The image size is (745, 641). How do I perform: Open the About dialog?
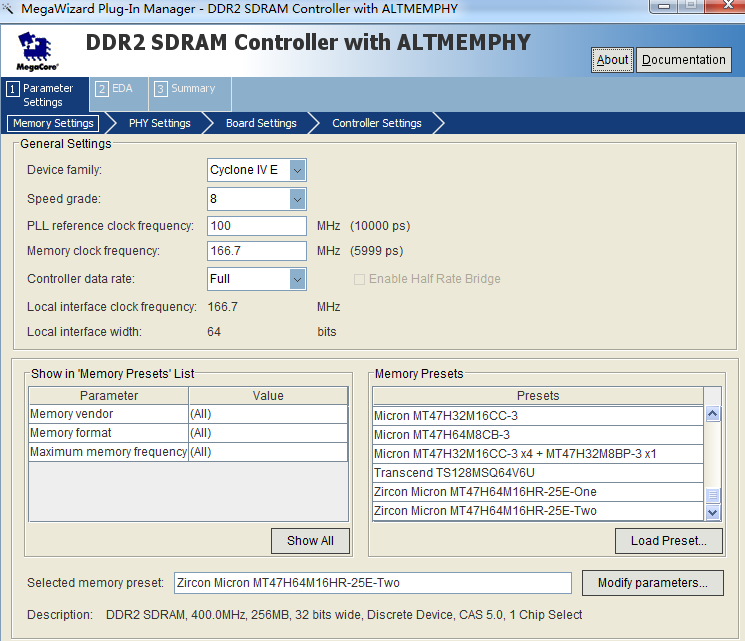(612, 60)
